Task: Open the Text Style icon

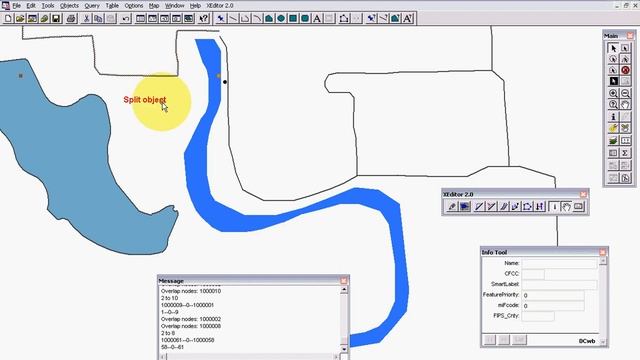Action: tap(407, 18)
